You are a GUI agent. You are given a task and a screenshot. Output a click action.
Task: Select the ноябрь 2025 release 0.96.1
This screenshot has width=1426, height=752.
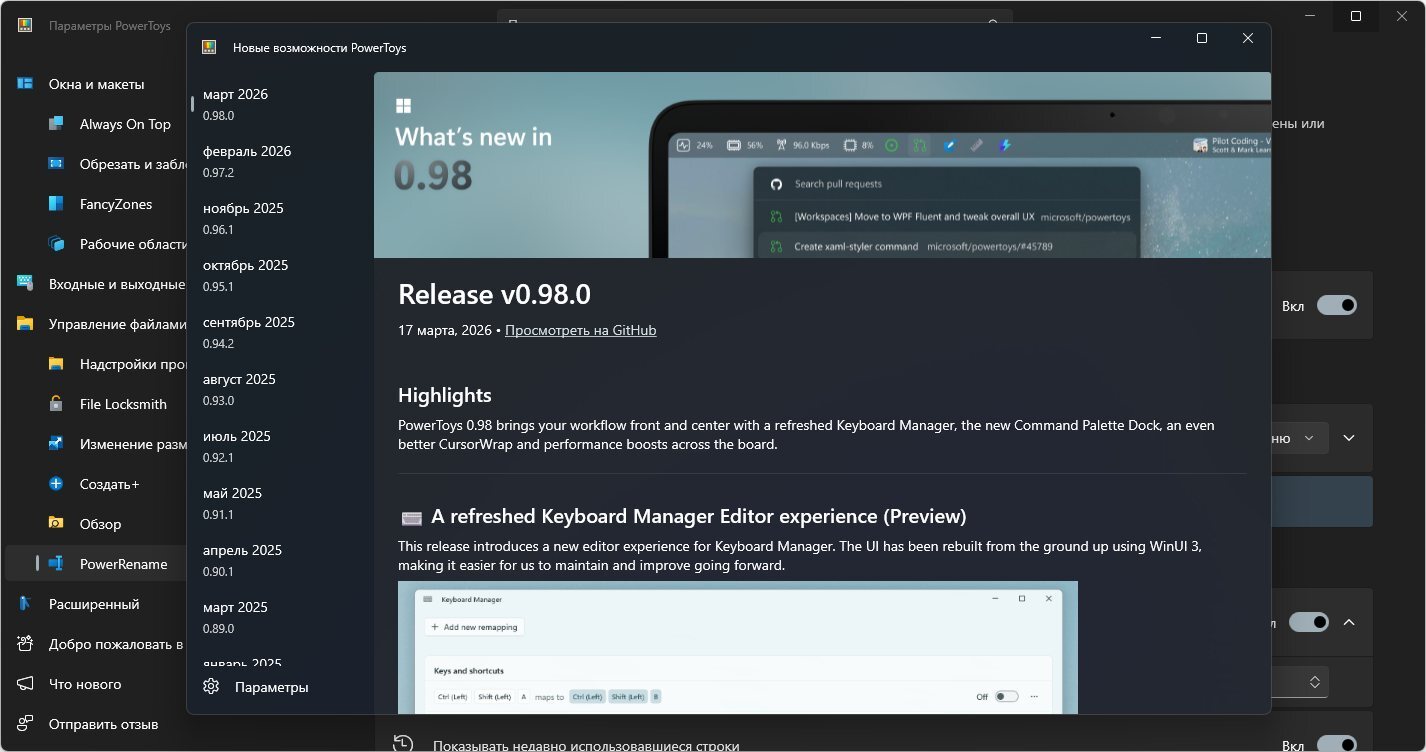[243, 218]
